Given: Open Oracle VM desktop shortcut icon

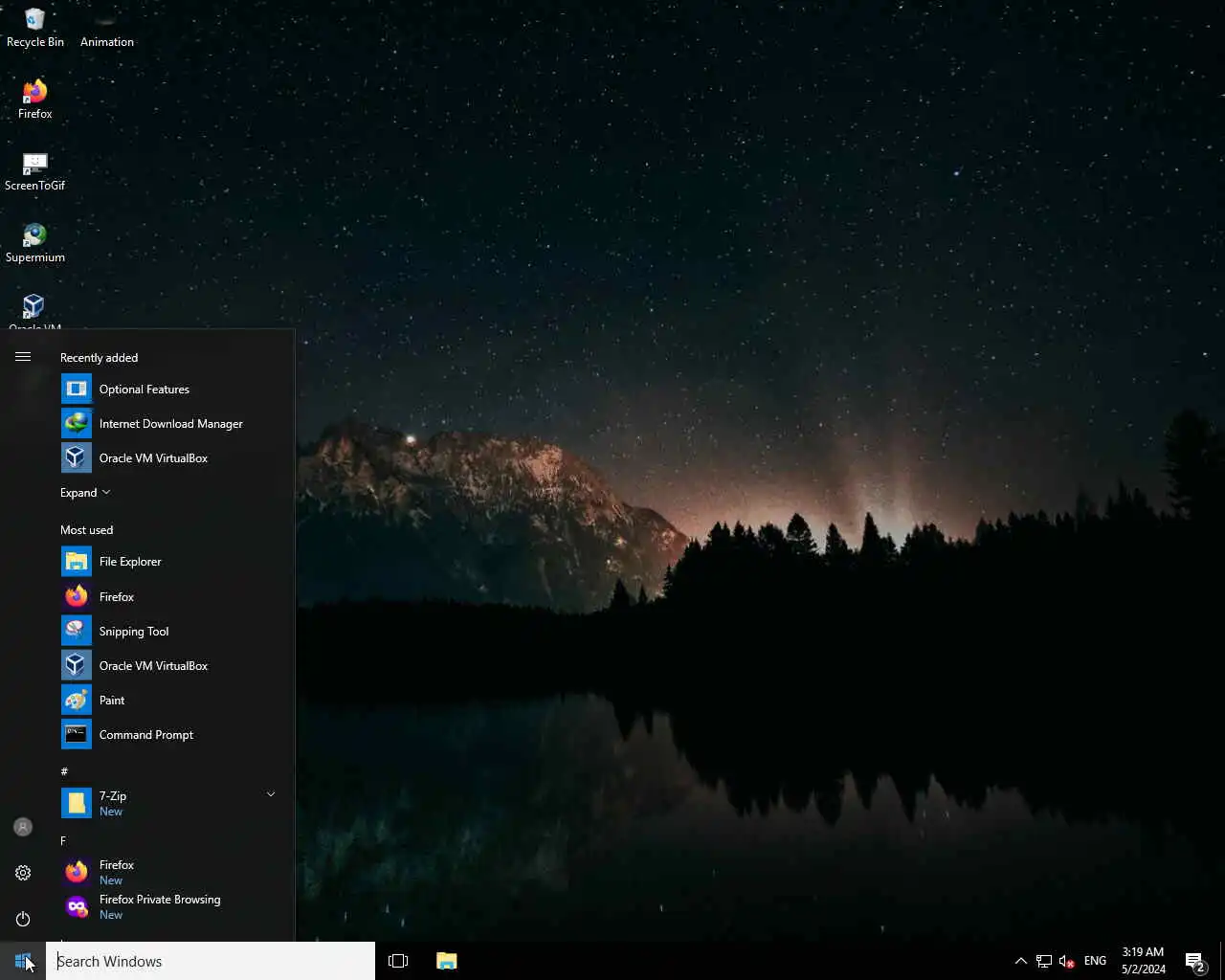Looking at the screenshot, I should point(34,310).
